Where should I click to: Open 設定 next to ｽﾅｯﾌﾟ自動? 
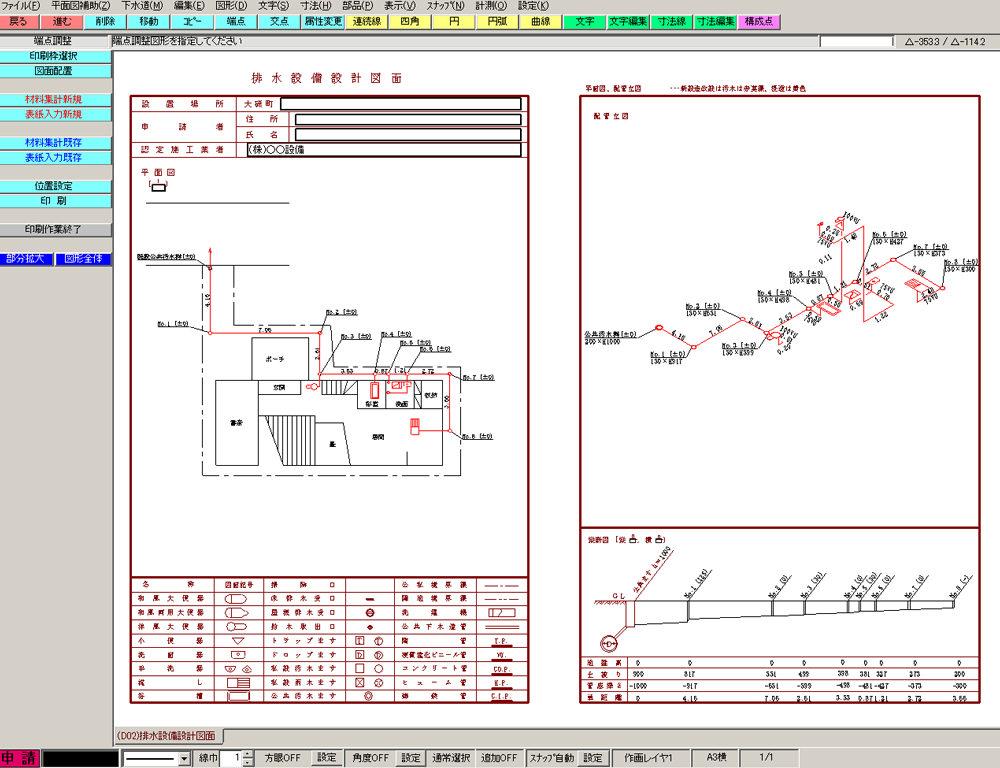[594, 758]
